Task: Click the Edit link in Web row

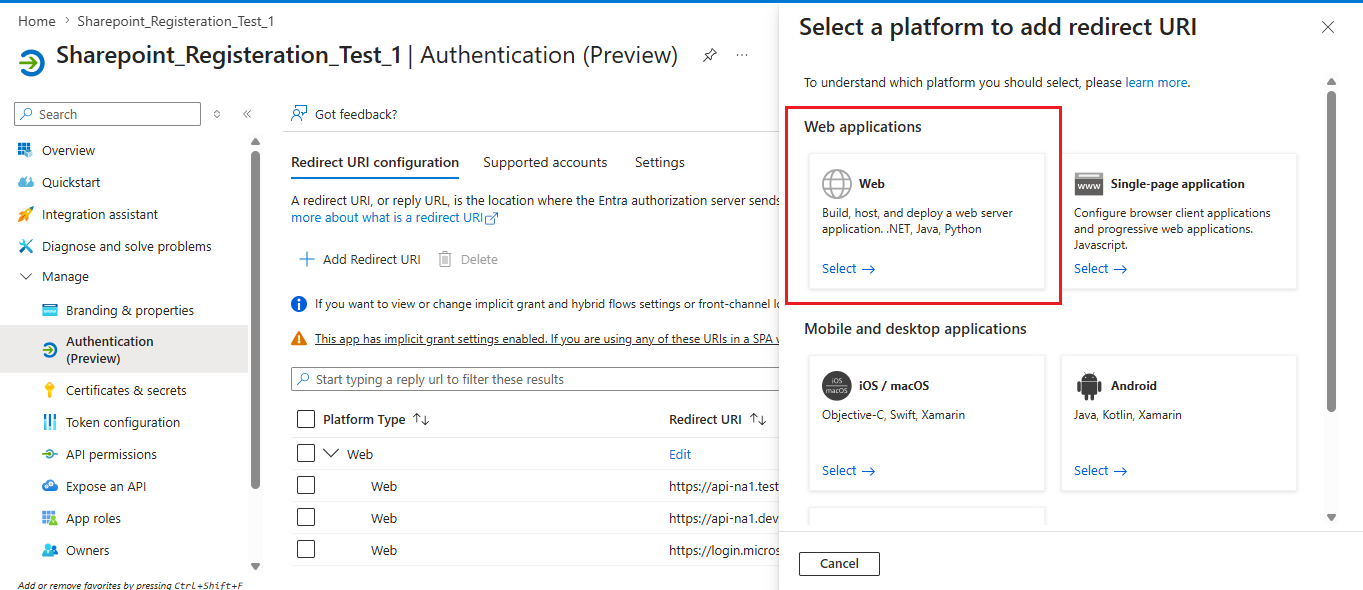Action: [x=680, y=454]
